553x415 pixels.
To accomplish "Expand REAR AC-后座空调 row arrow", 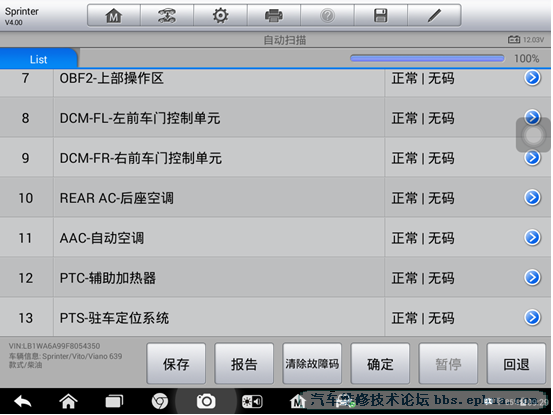I will point(532,197).
